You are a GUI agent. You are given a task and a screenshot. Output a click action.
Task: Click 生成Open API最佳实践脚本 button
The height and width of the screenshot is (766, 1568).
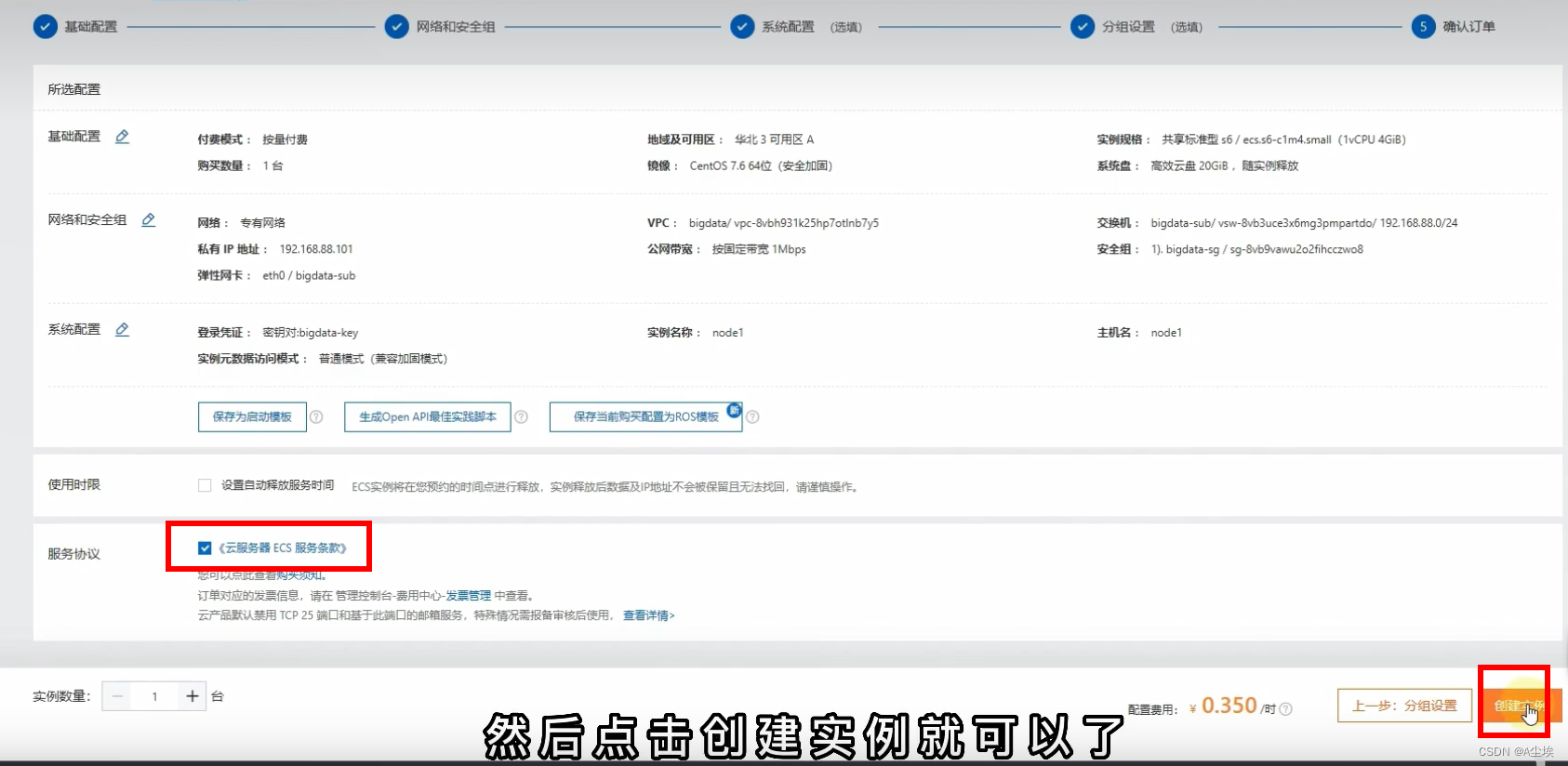tap(428, 417)
